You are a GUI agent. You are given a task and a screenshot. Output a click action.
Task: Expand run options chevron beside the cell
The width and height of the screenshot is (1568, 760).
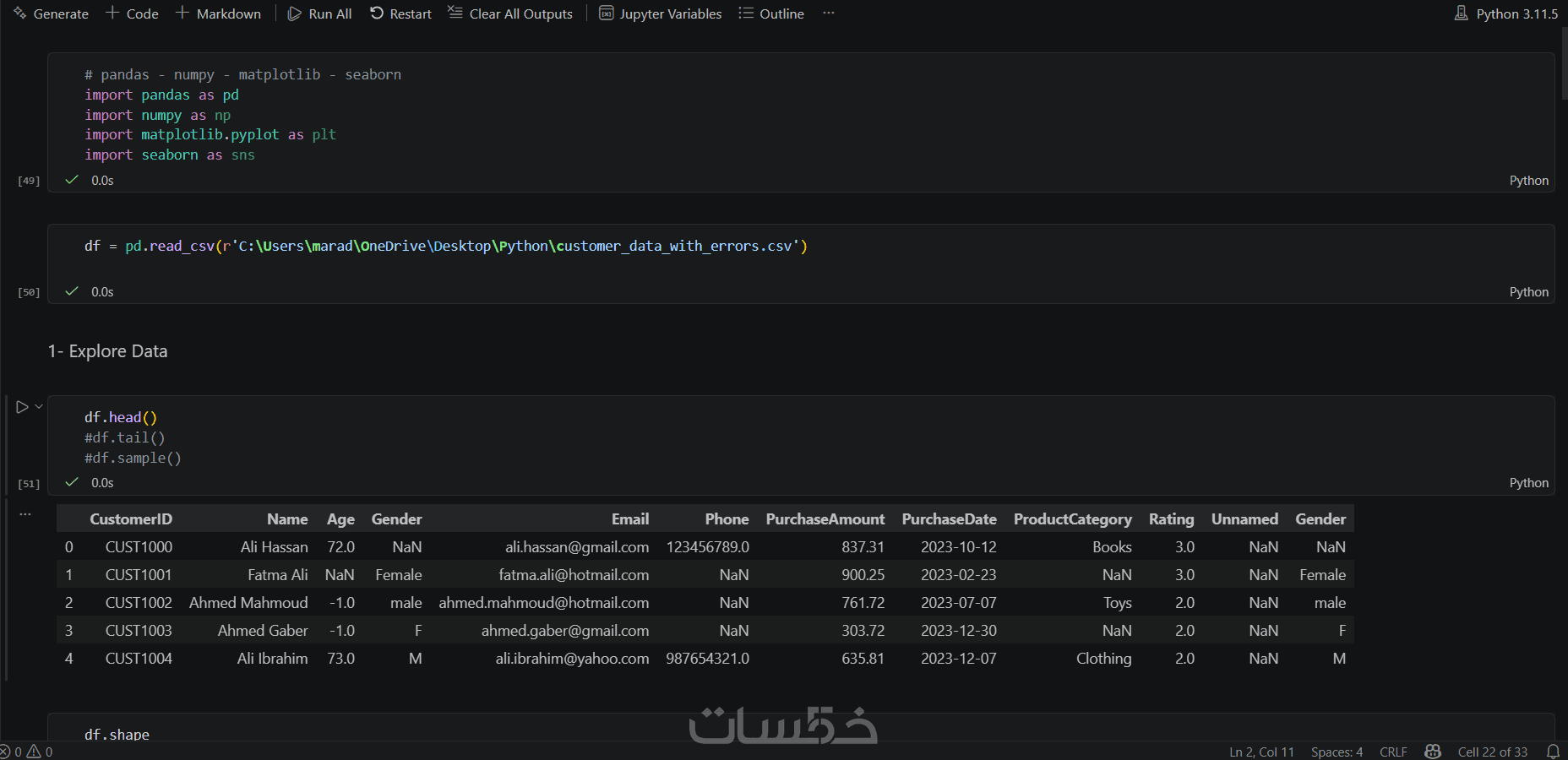[x=39, y=406]
